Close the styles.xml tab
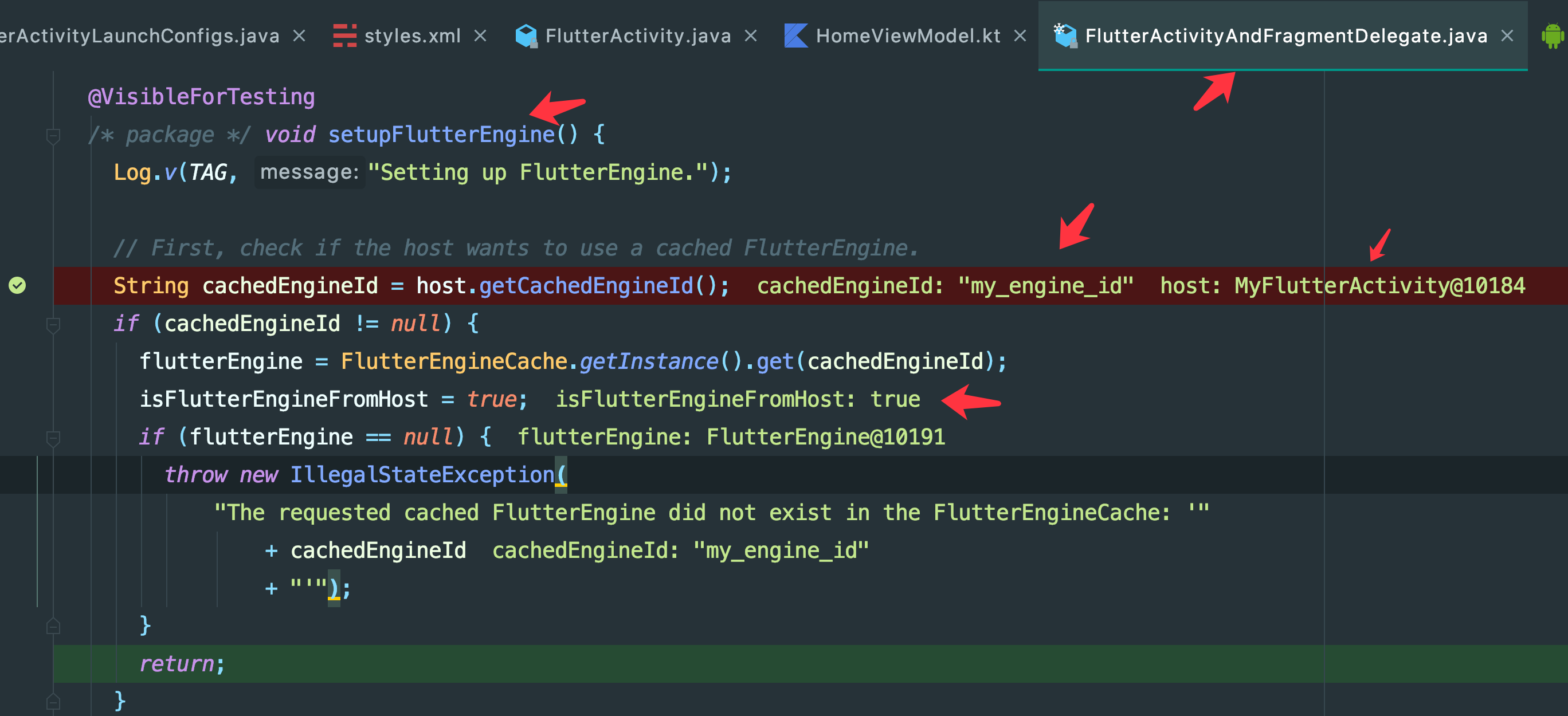This screenshot has height=716, width=1568. (x=480, y=37)
